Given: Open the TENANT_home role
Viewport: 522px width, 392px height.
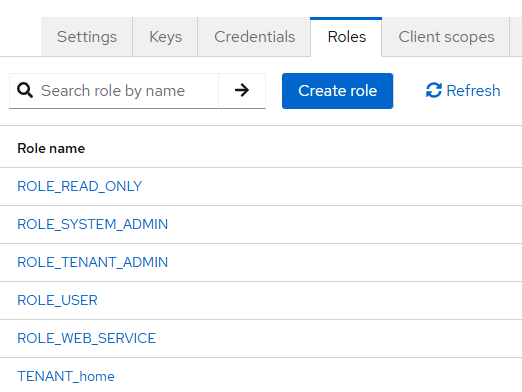Looking at the screenshot, I should tap(66, 376).
